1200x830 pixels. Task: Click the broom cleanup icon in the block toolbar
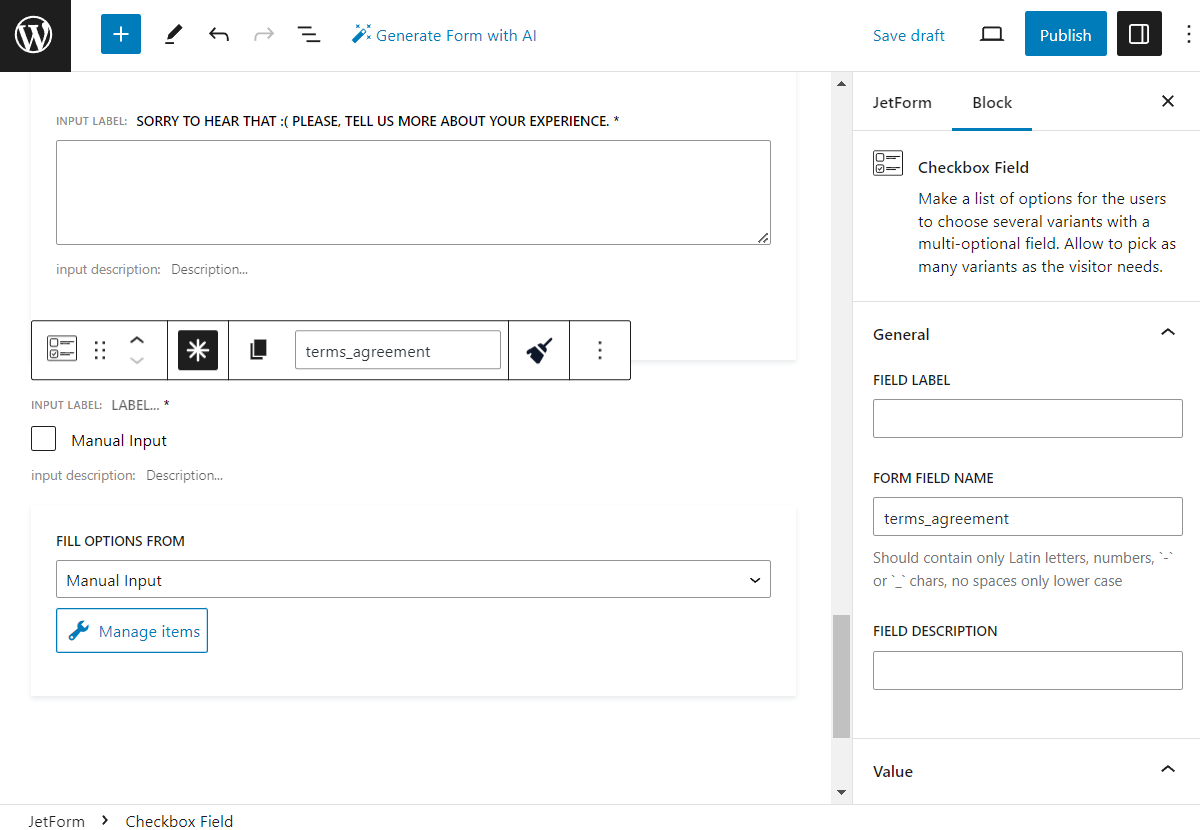click(538, 349)
